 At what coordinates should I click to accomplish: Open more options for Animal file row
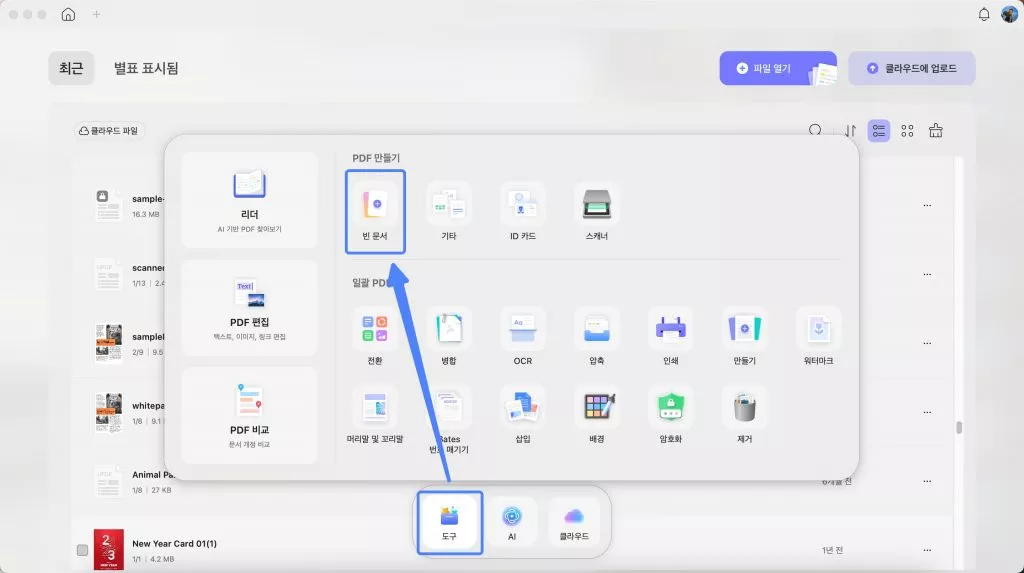tap(927, 481)
